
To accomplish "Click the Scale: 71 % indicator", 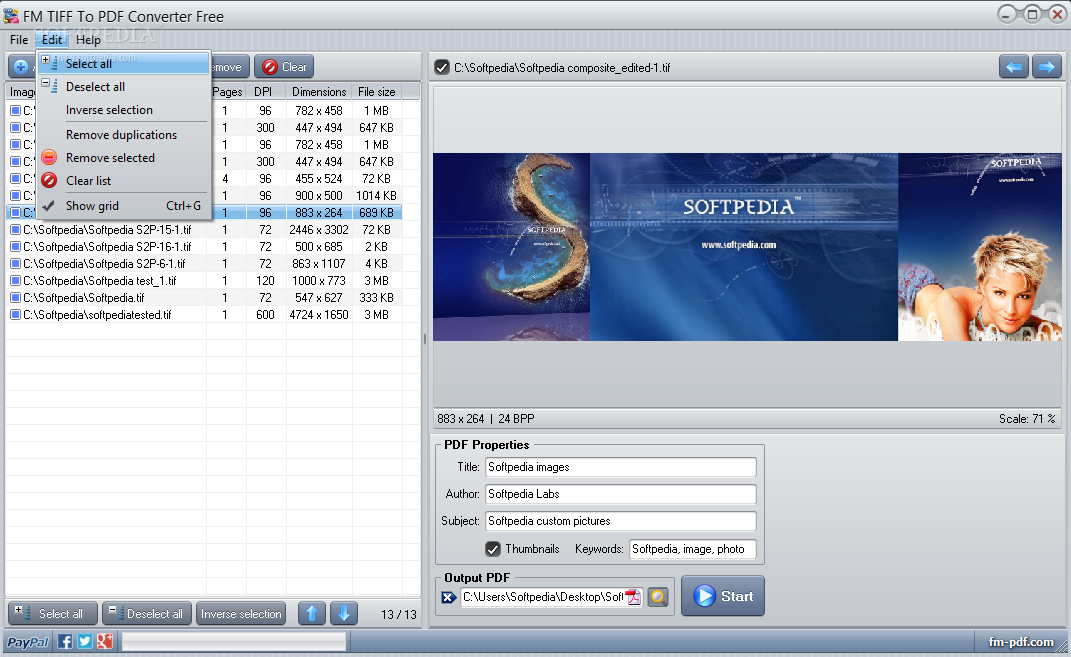I will coord(1027,419).
